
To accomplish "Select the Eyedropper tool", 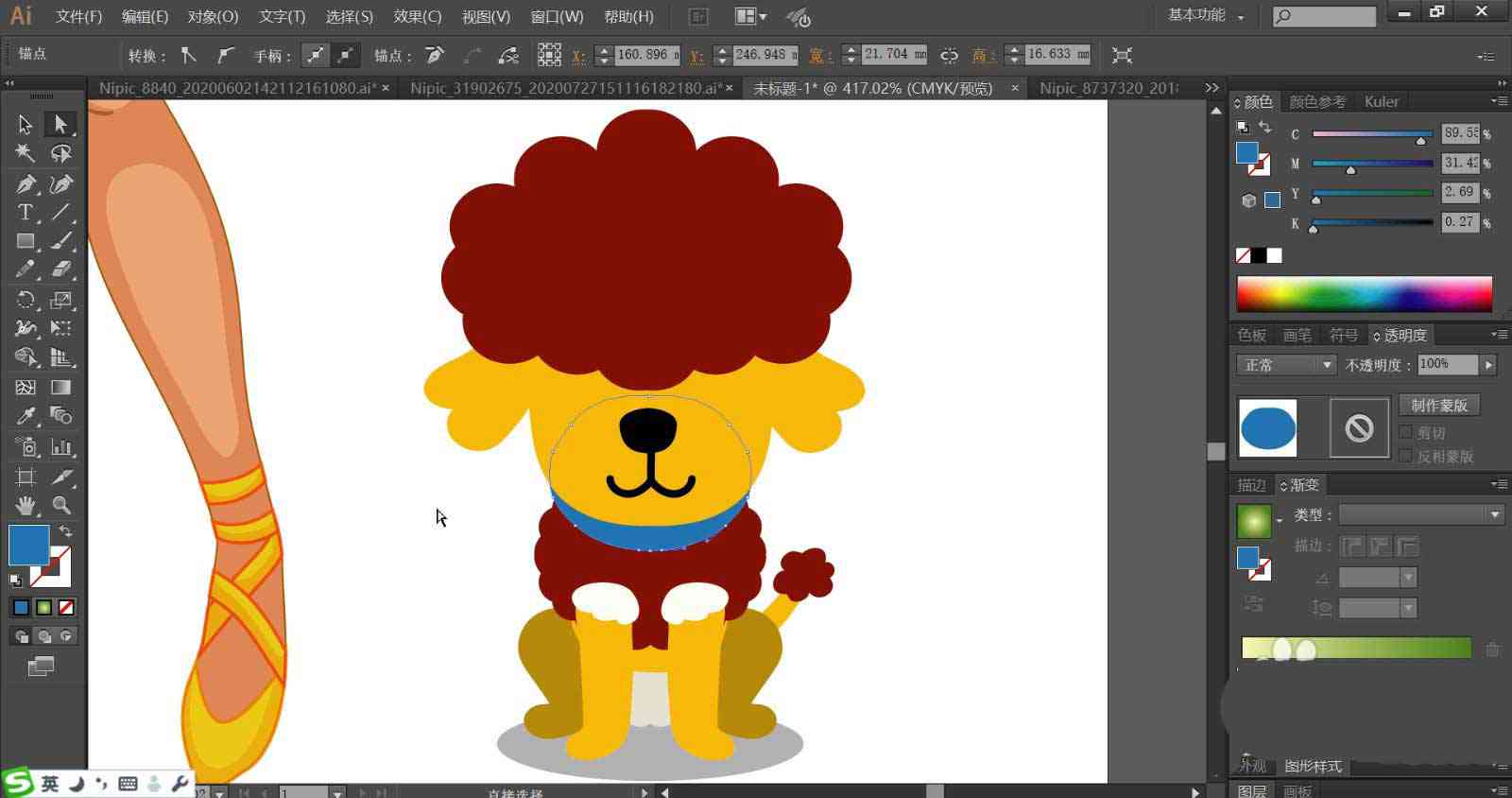I will (25, 416).
